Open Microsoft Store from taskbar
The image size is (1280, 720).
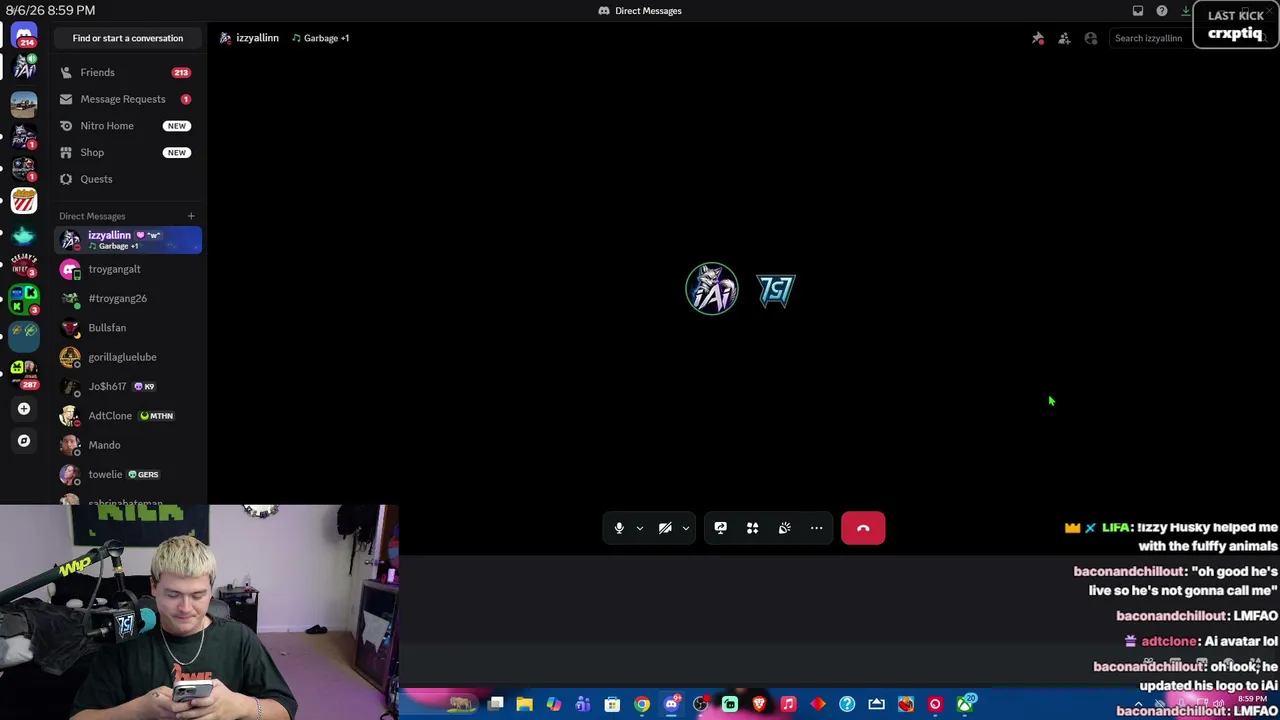click(612, 705)
